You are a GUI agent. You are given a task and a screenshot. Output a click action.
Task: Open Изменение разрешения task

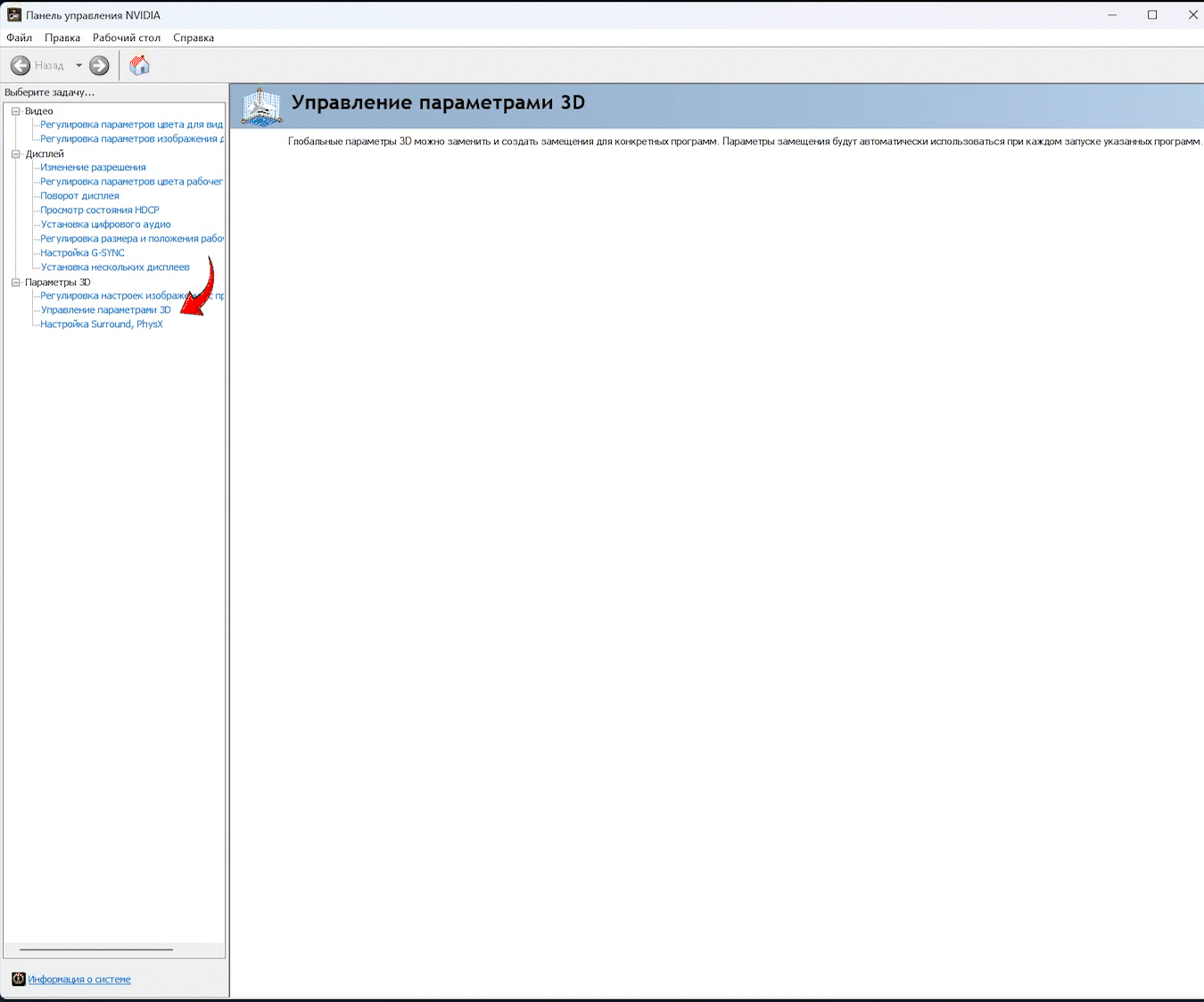(93, 168)
